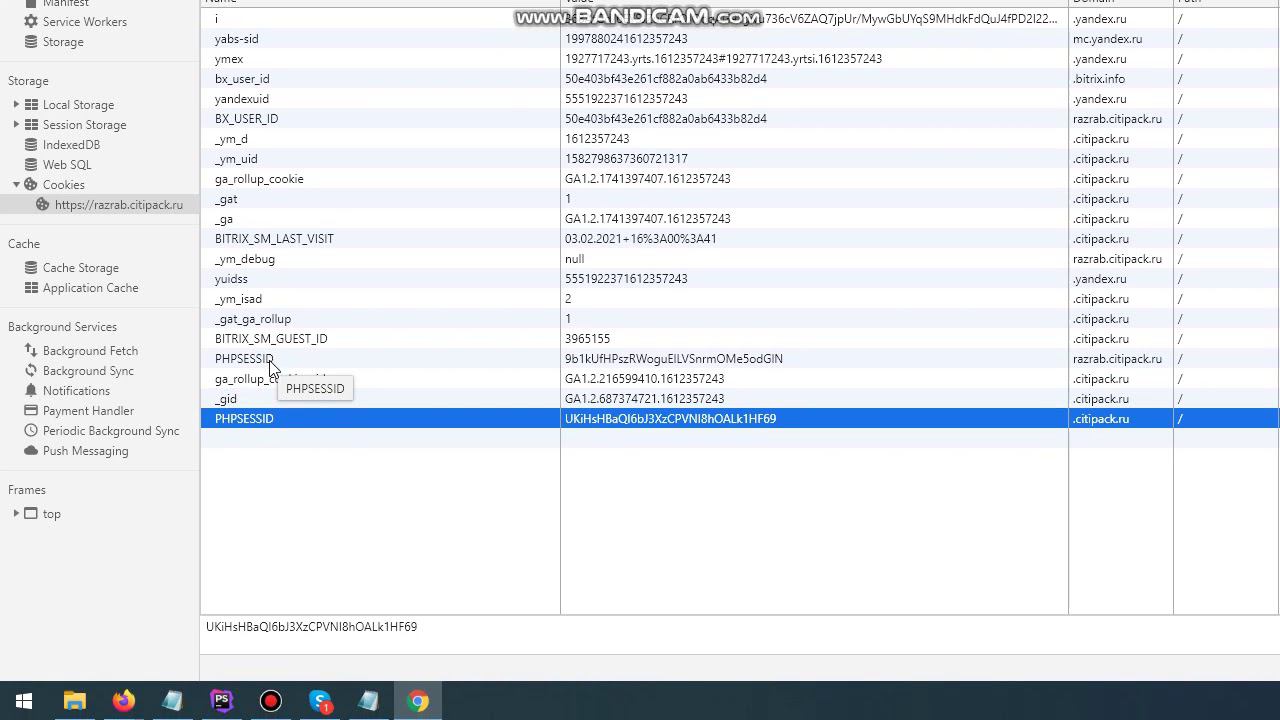Select the ymex cookie name
Image resolution: width=1280 pixels, height=720 pixels.
(229, 58)
